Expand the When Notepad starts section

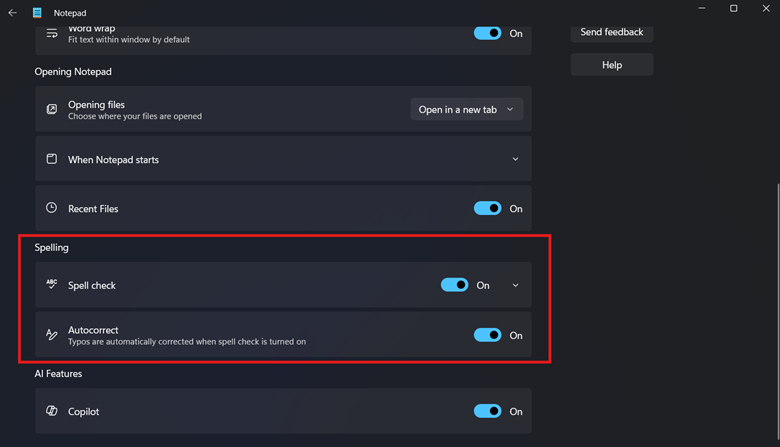(x=515, y=159)
